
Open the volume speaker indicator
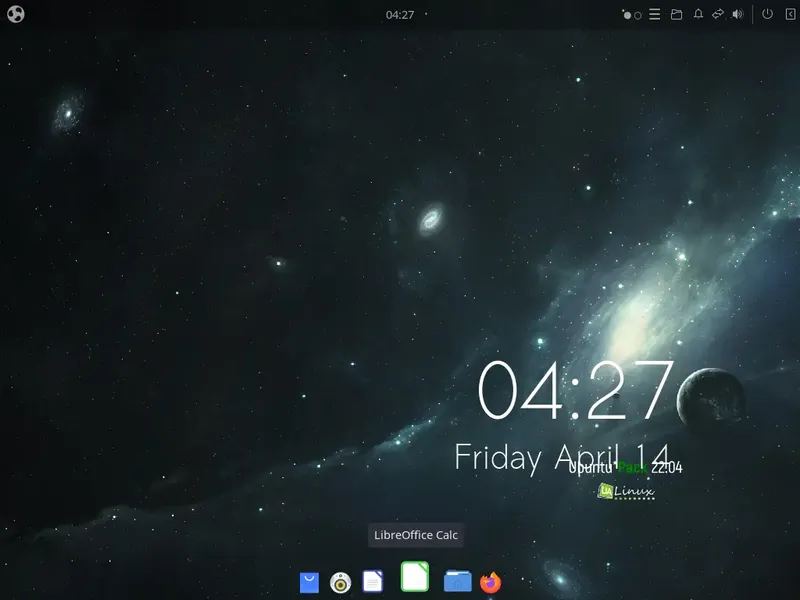coord(738,14)
